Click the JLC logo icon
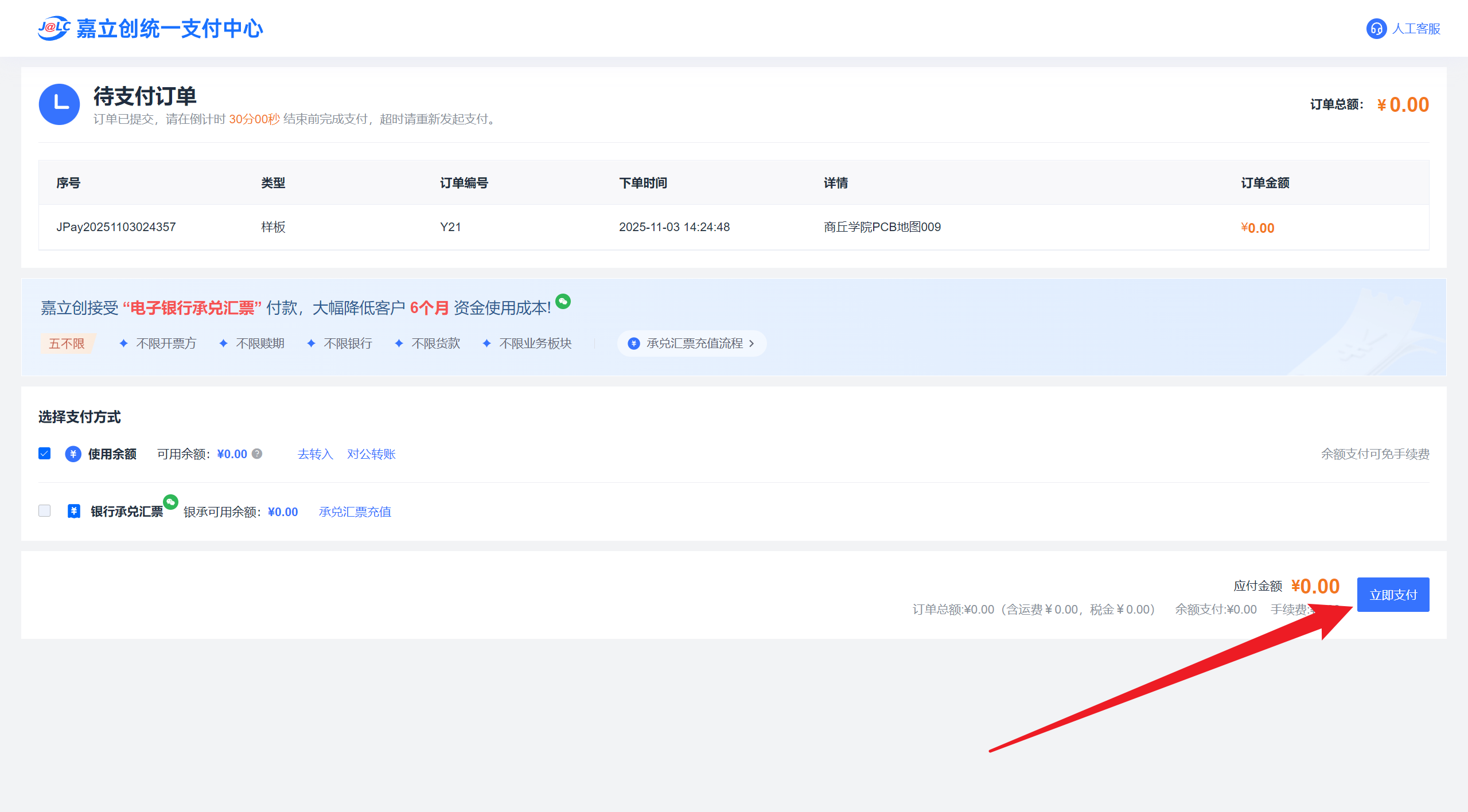 pyautogui.click(x=53, y=28)
